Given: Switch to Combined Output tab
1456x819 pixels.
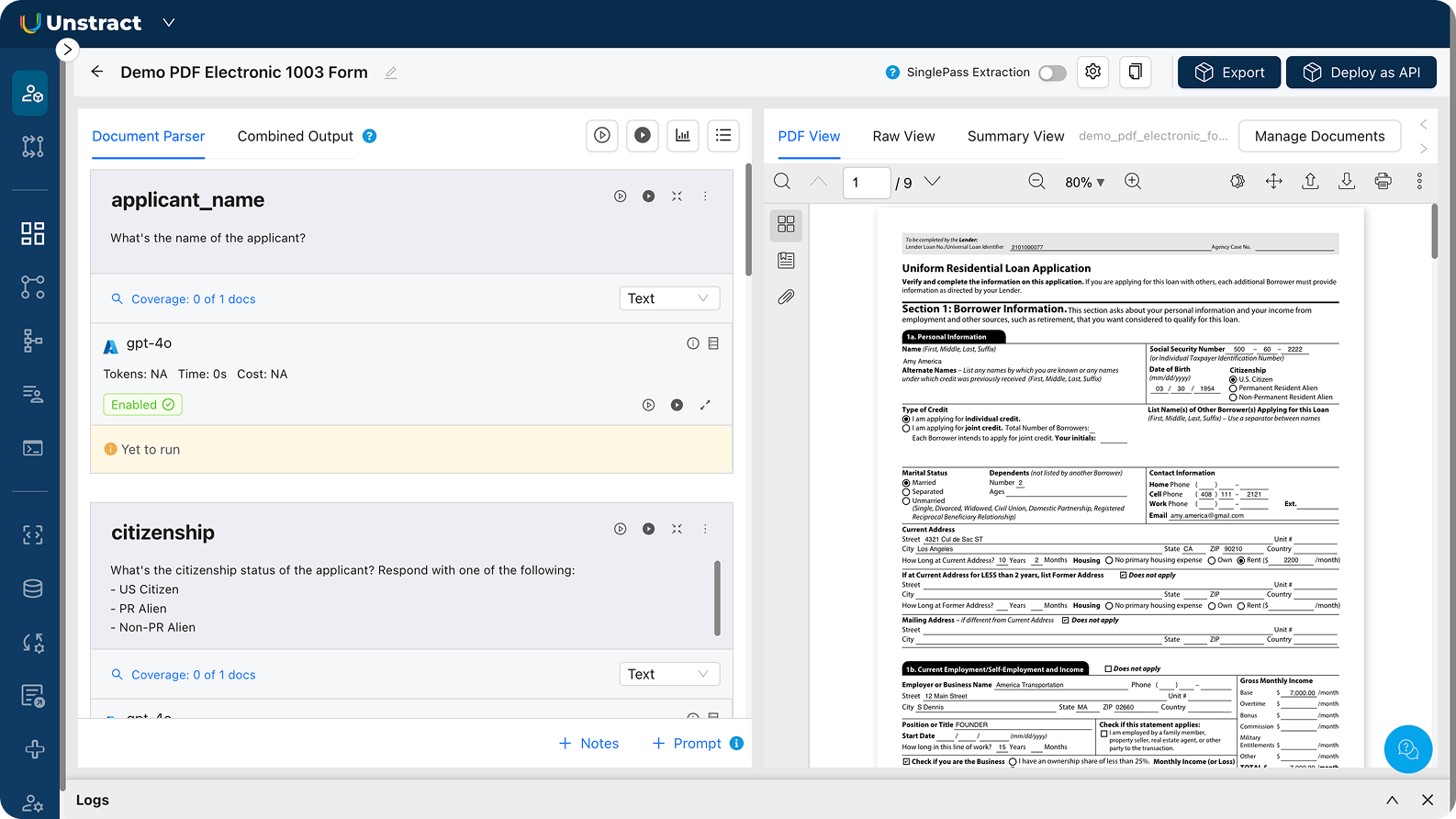Looking at the screenshot, I should (295, 136).
